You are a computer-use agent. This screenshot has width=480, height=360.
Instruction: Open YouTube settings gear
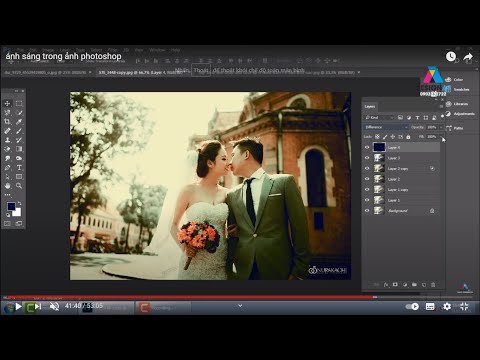pos(447,306)
